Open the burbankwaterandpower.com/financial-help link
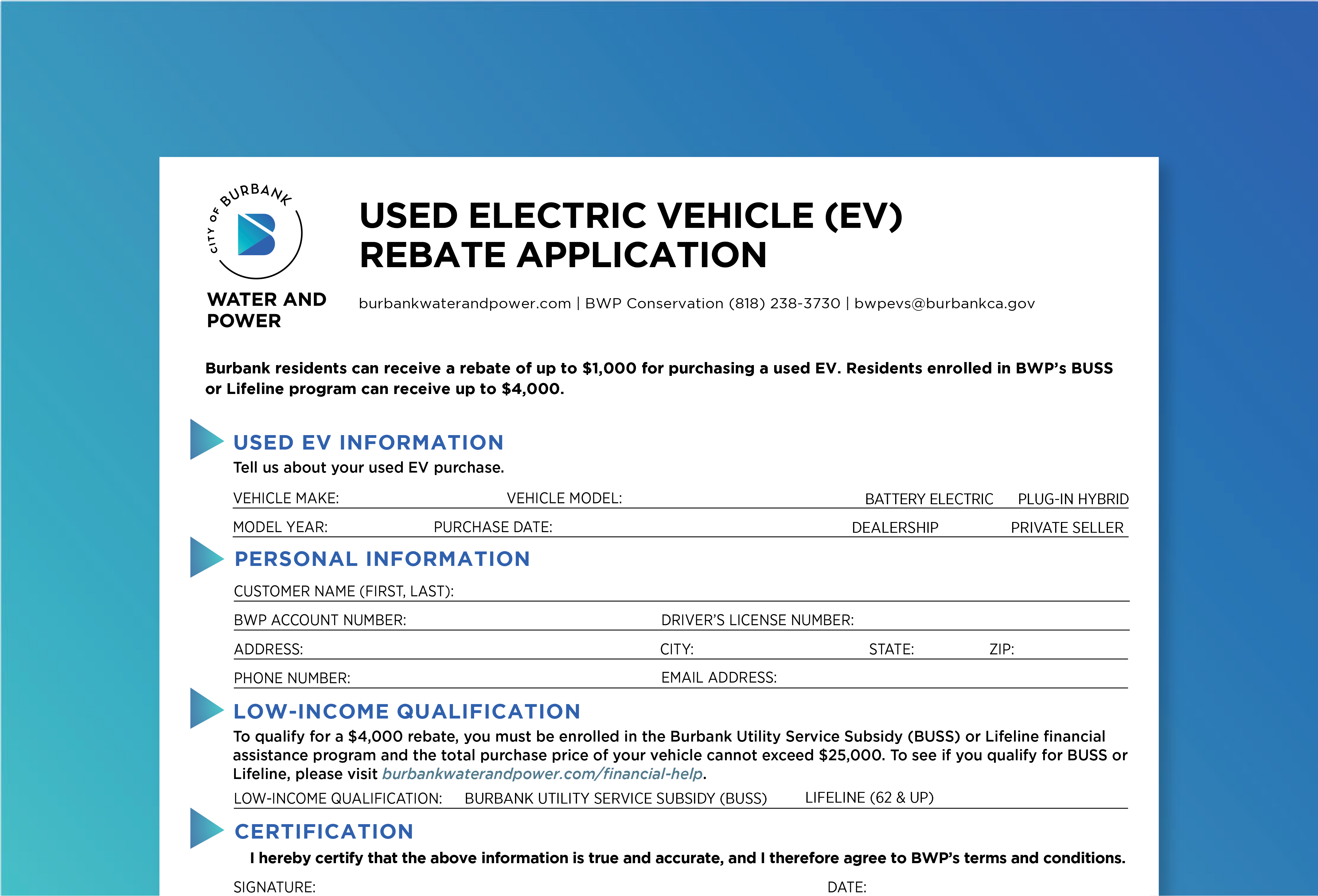Image resolution: width=1318 pixels, height=896 pixels. (542, 774)
